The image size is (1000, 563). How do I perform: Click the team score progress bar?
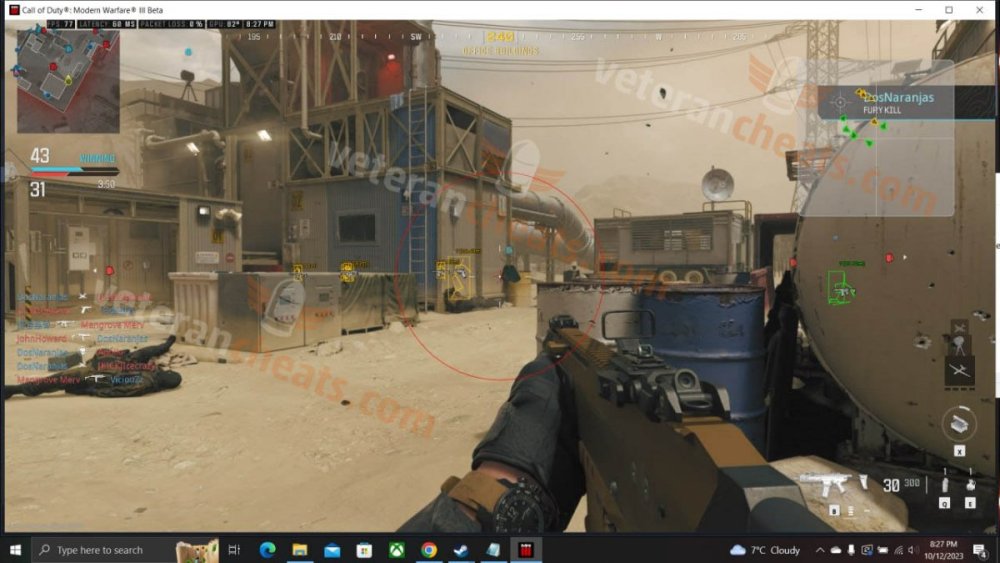(74, 171)
